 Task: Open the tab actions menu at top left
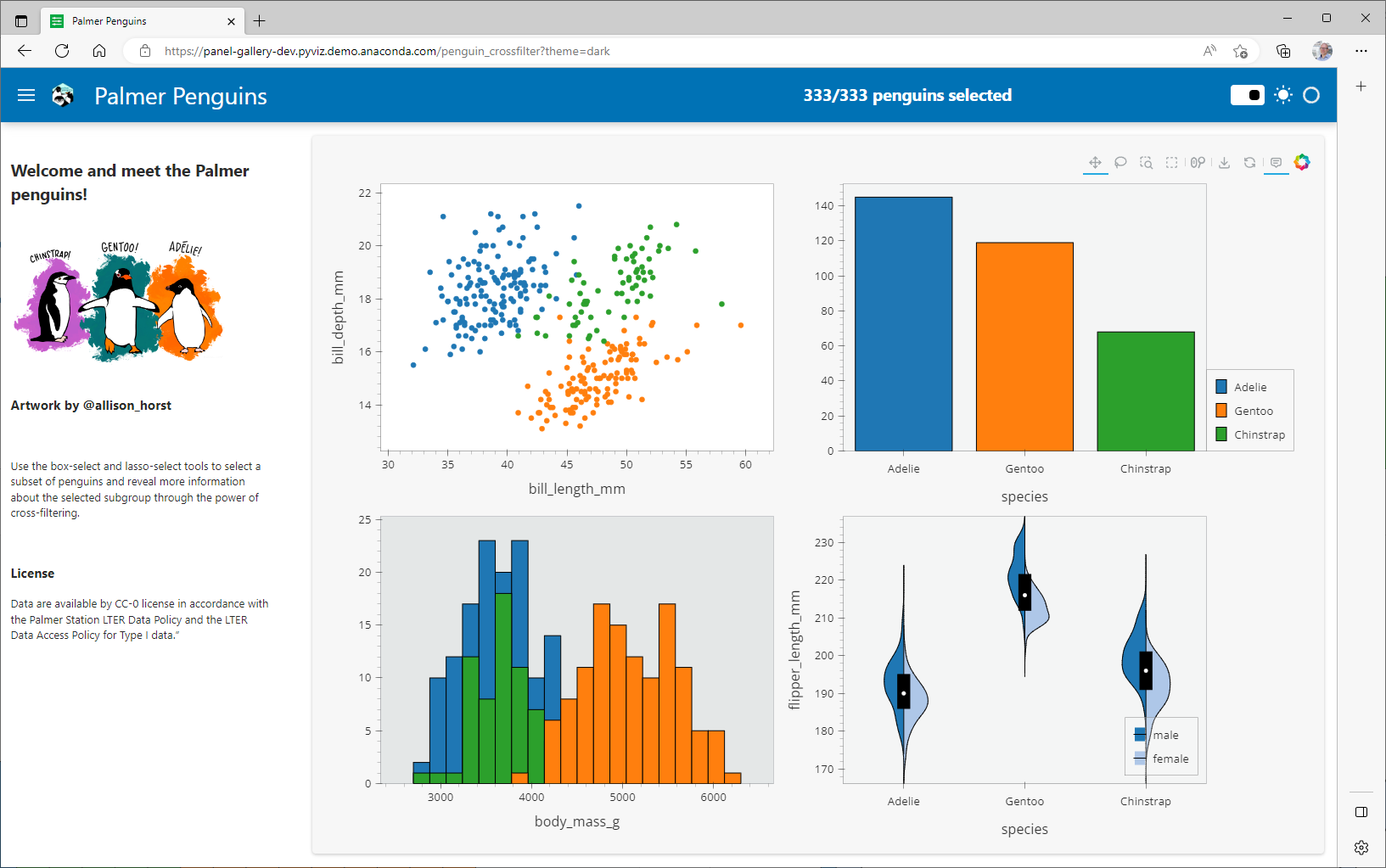click(x=20, y=20)
